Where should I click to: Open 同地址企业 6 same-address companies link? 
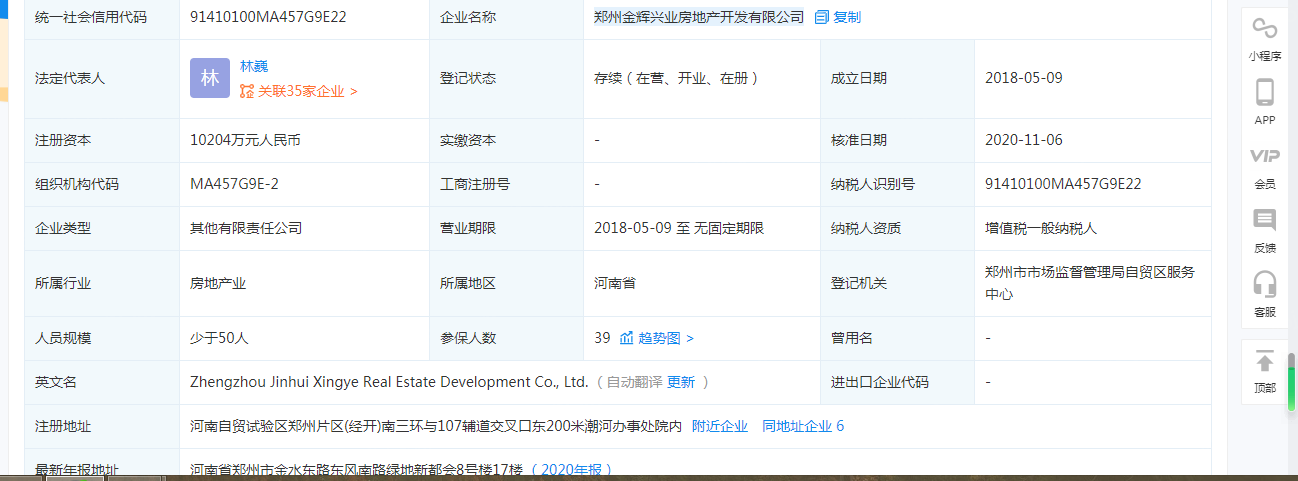click(x=802, y=426)
